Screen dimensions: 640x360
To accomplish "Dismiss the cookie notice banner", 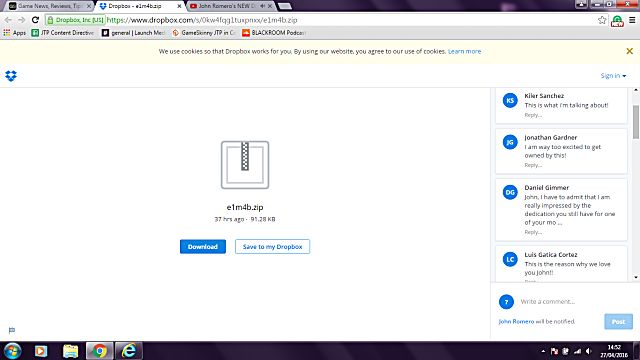I will click(x=629, y=51).
